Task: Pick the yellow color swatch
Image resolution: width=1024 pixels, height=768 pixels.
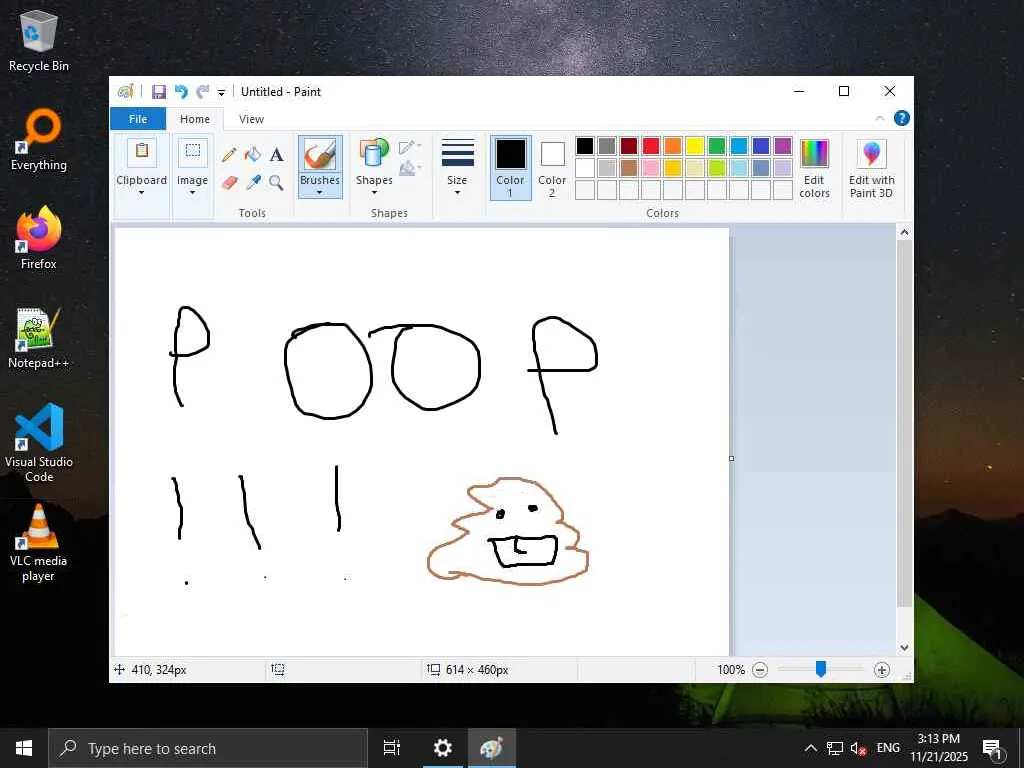Action: (695, 146)
